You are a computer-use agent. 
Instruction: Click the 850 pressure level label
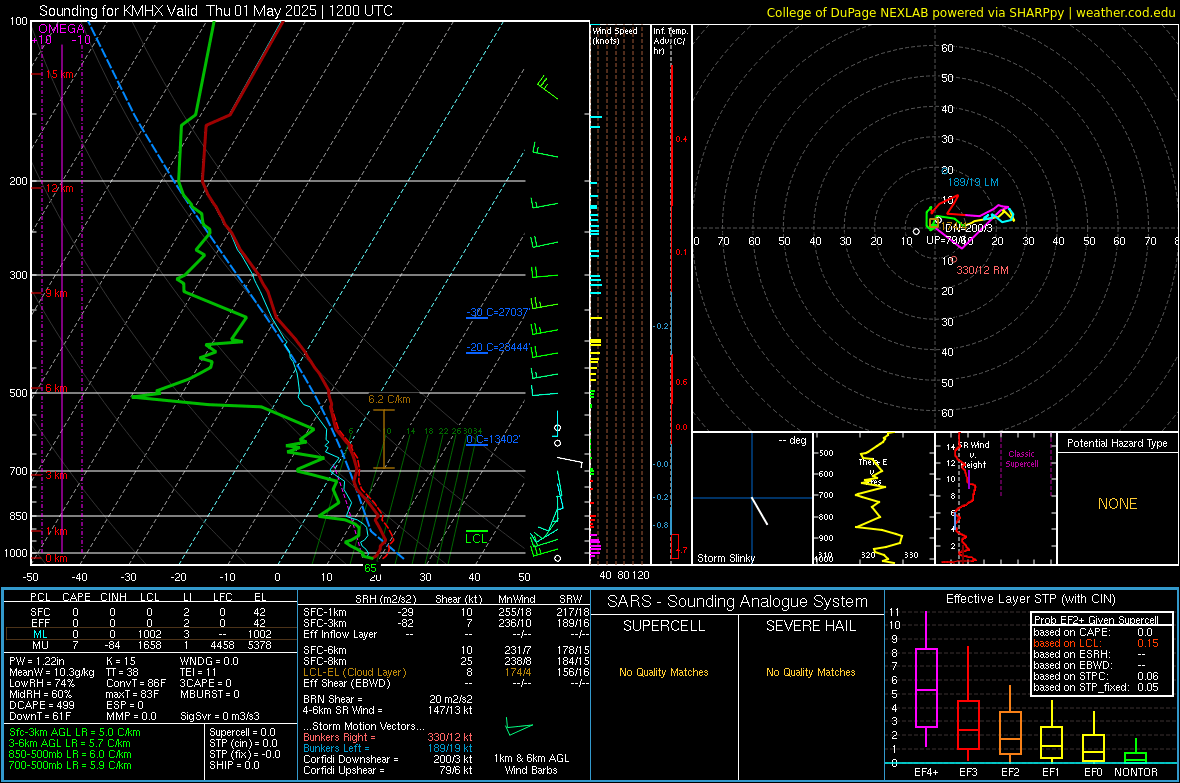(x=18, y=516)
